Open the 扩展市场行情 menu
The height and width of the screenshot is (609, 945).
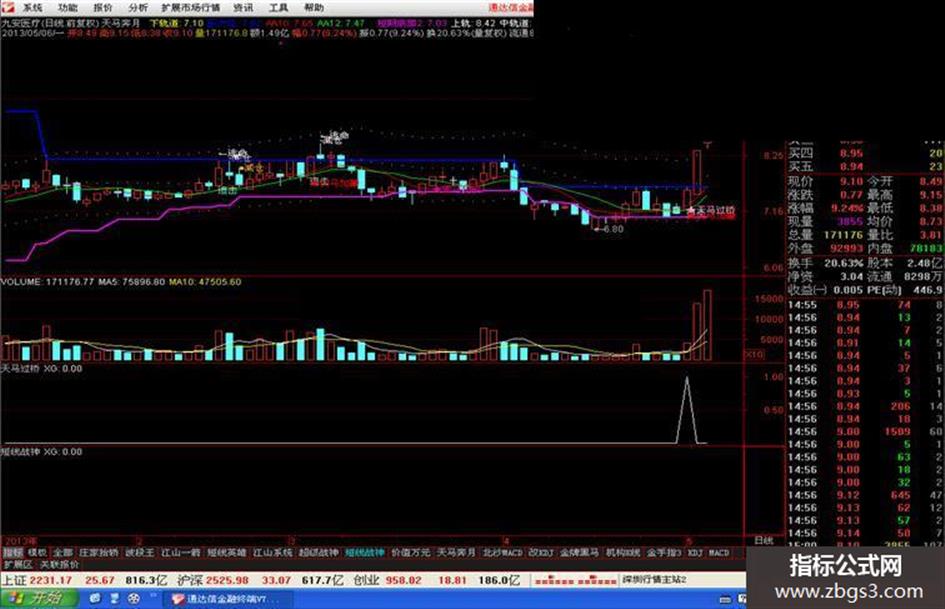(x=191, y=8)
